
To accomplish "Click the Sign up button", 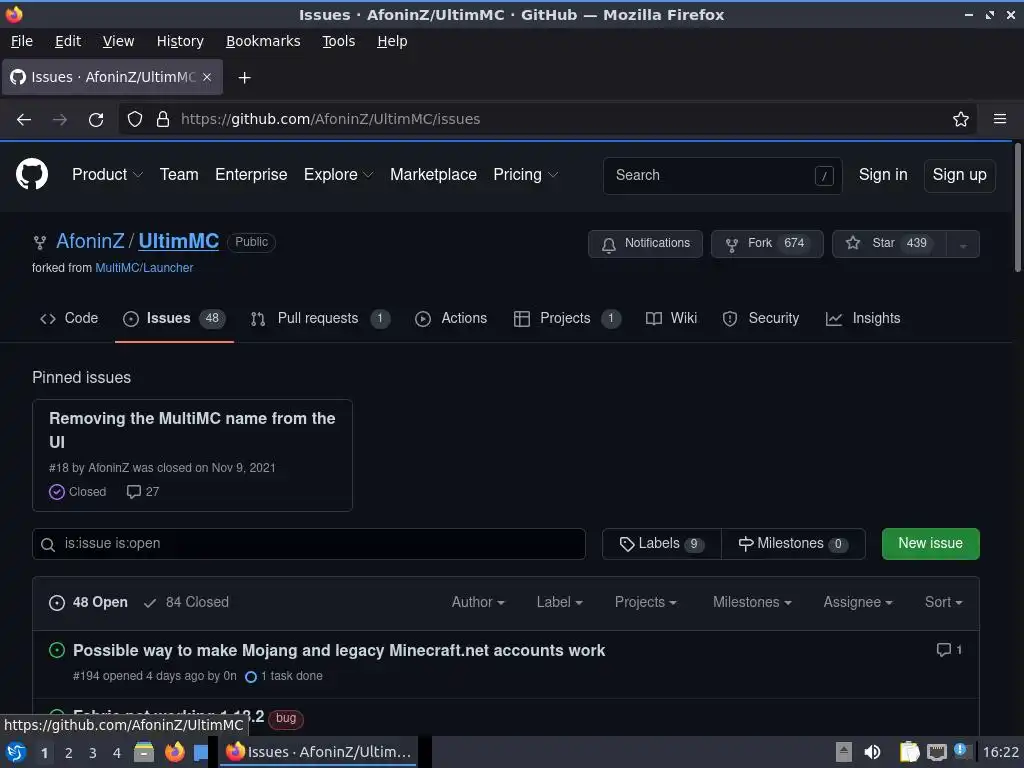I will click(x=959, y=175).
